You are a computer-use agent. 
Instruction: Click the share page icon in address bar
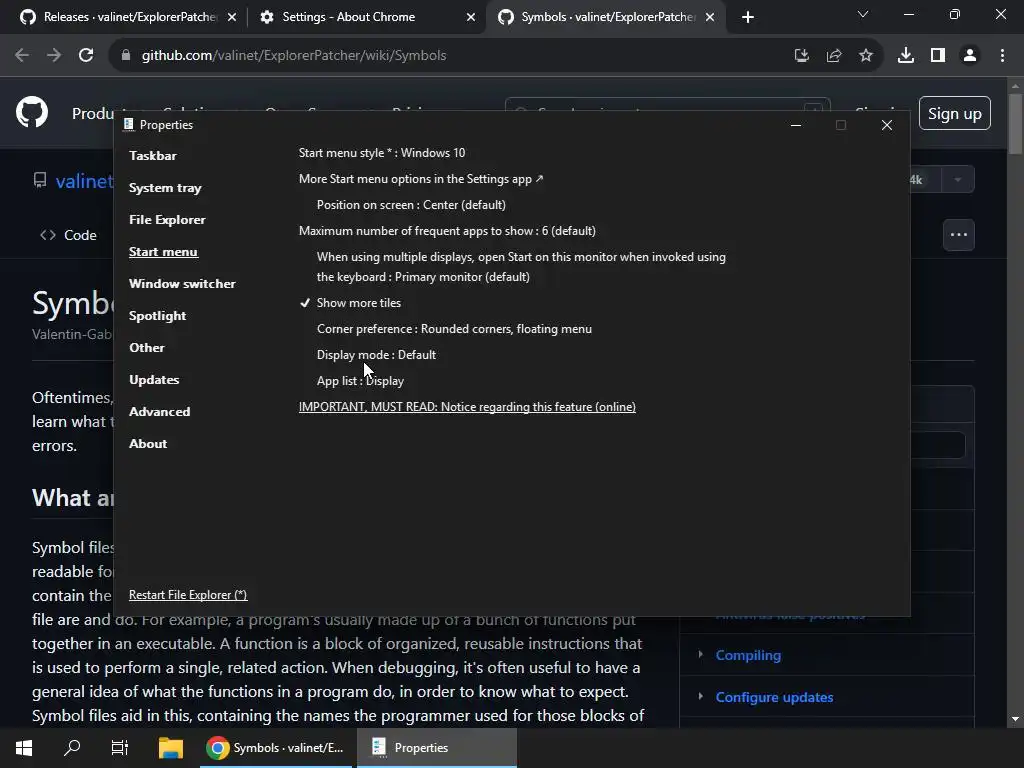coord(834,56)
